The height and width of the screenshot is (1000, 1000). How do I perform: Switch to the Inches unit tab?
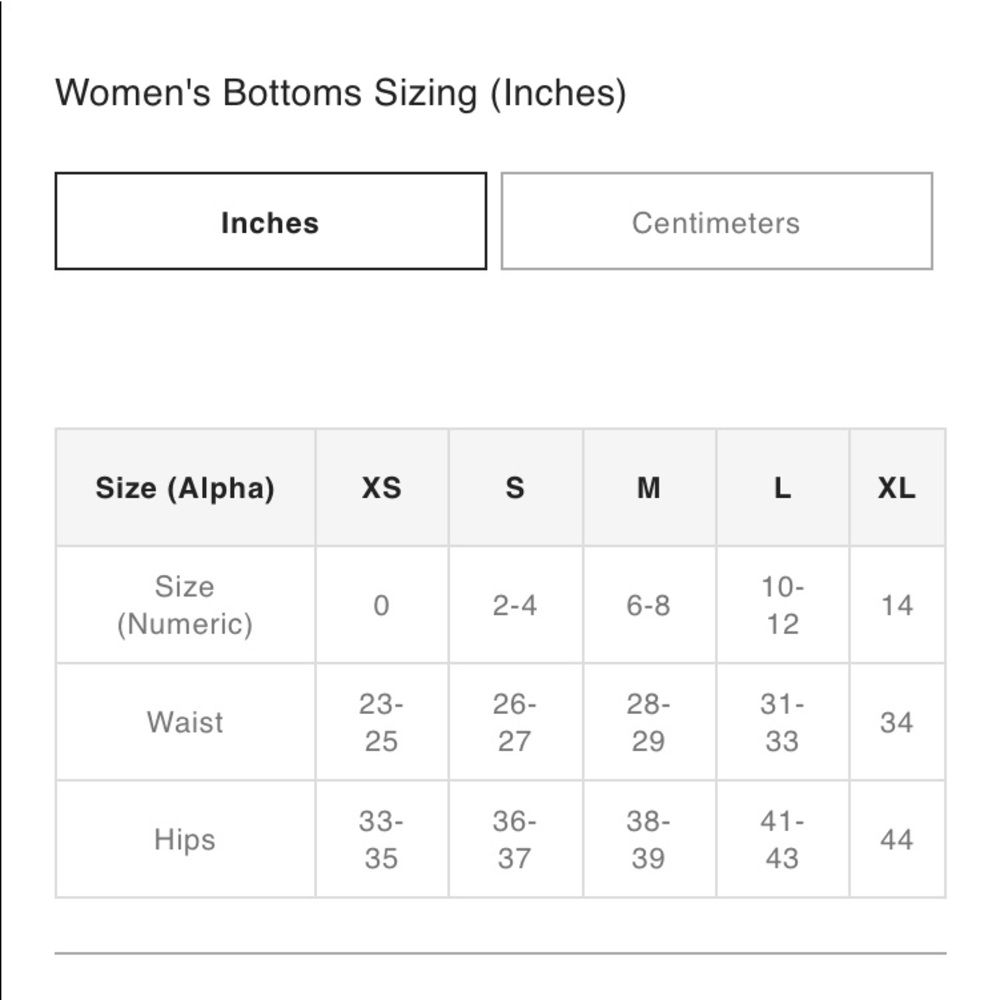(x=270, y=221)
